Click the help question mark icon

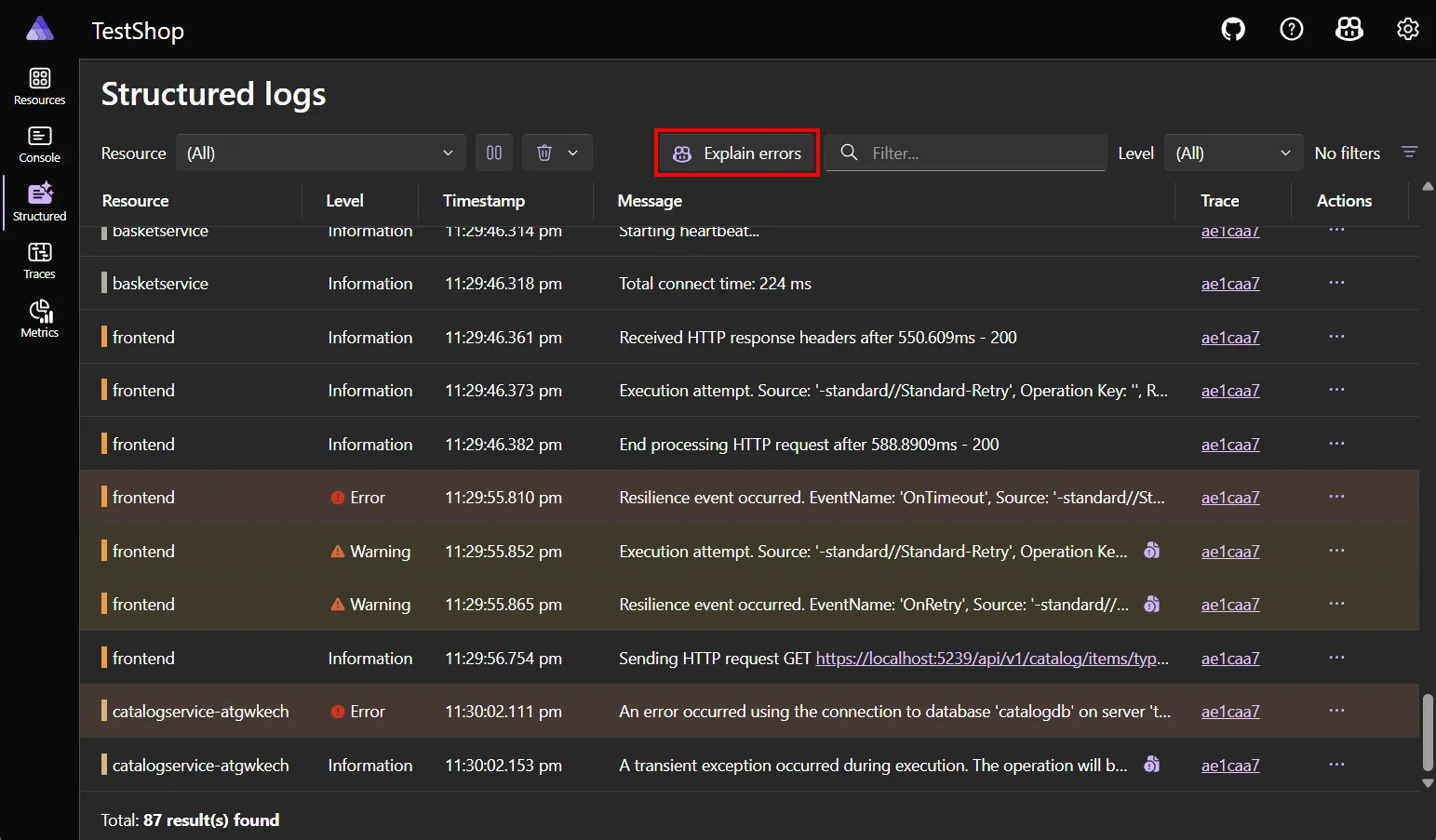[1292, 29]
